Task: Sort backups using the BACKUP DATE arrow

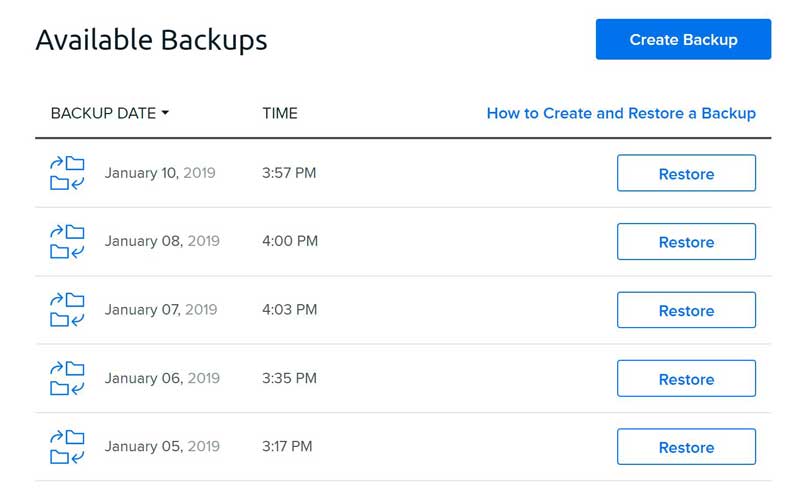Action: (165, 113)
